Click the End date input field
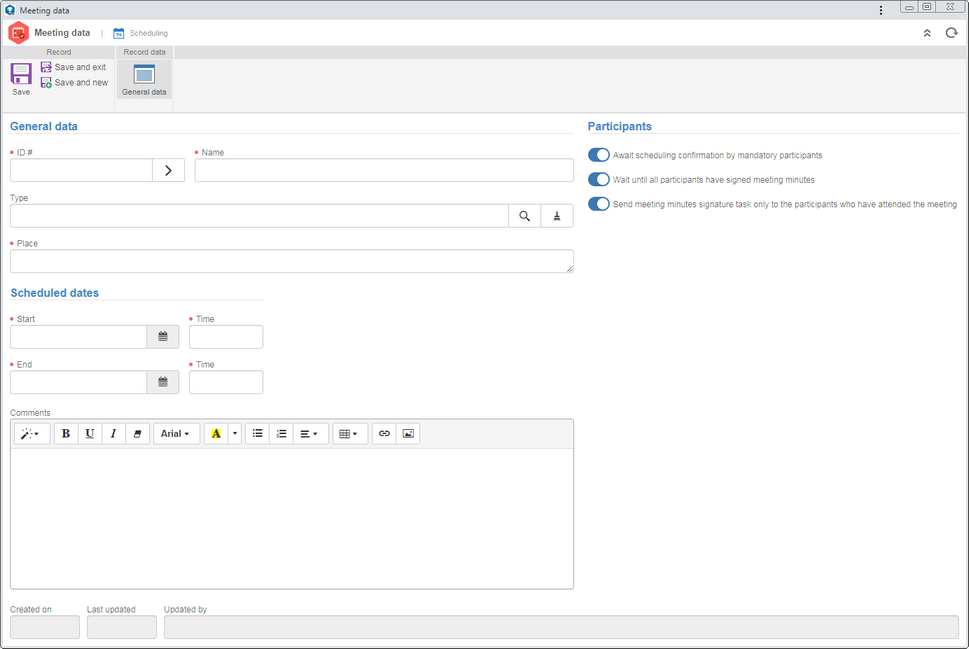 78,382
